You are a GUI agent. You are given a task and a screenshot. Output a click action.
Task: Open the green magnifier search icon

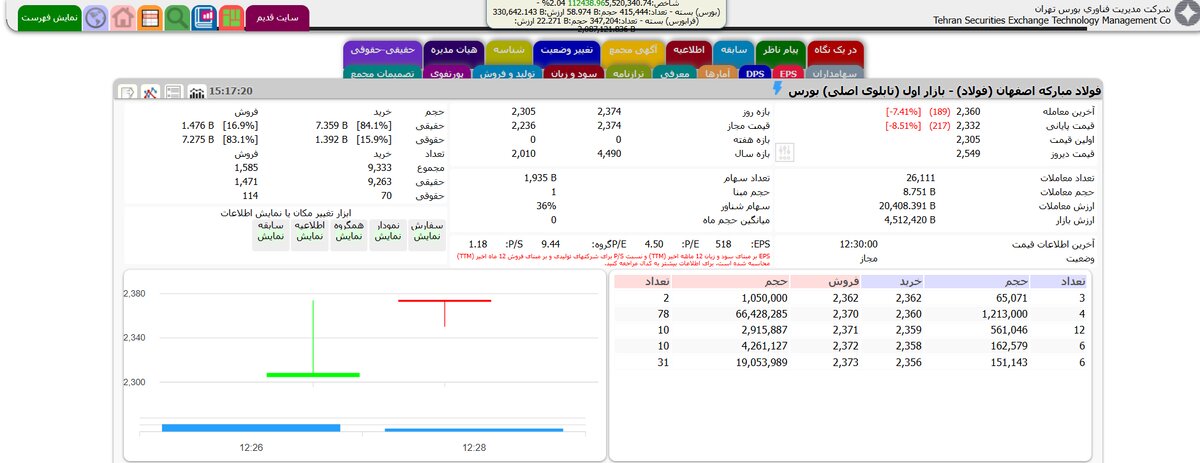[x=176, y=18]
